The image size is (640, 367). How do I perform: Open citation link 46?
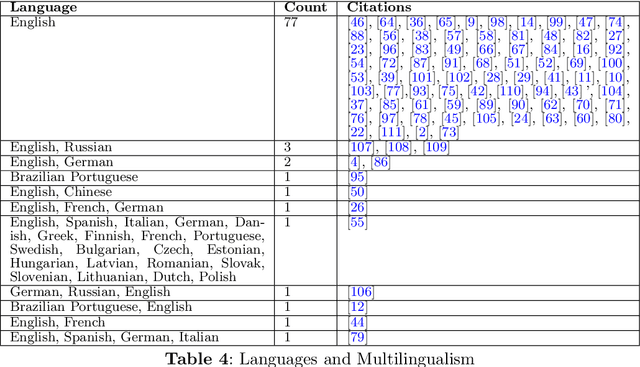pyautogui.click(x=357, y=22)
